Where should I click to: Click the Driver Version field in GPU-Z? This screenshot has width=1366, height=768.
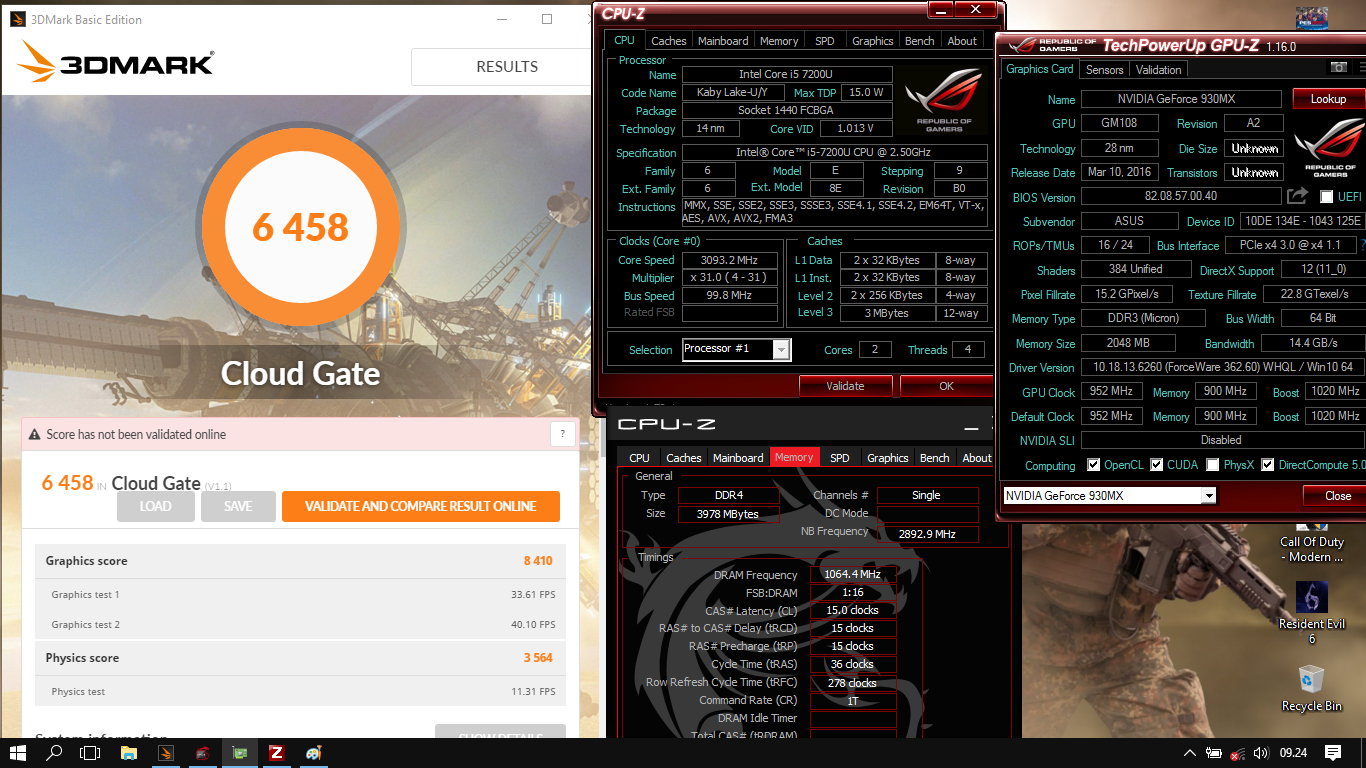tap(1223, 367)
